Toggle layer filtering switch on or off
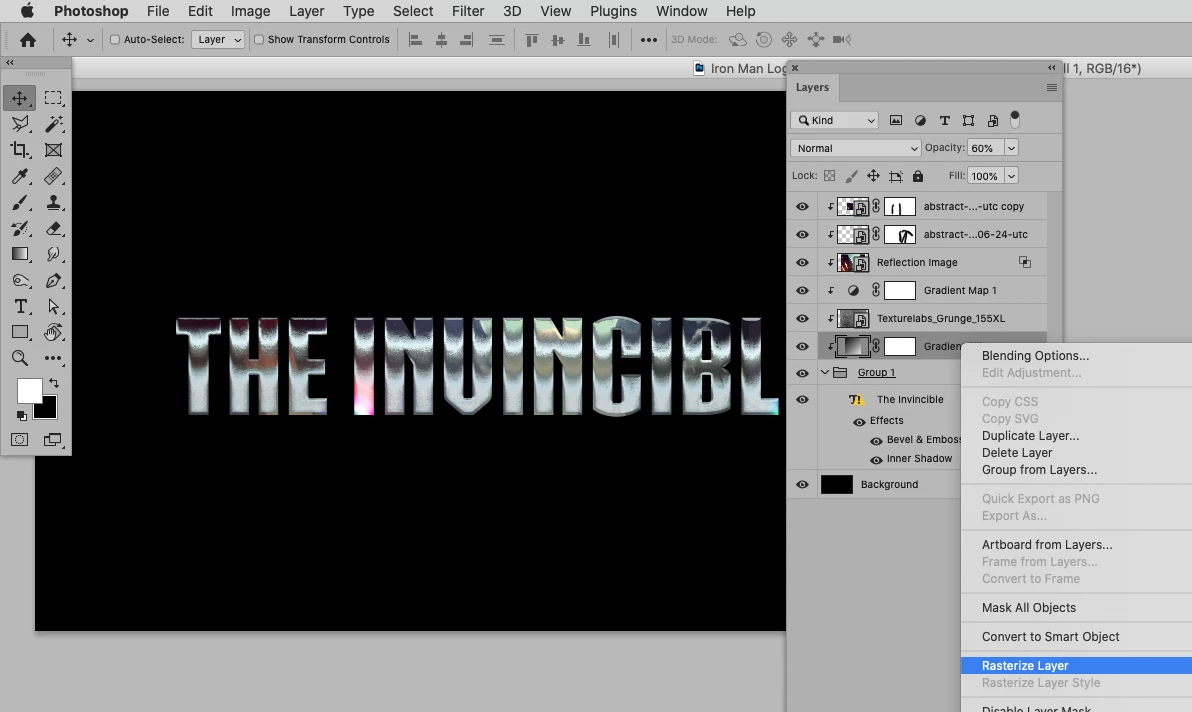 pyautogui.click(x=1015, y=119)
